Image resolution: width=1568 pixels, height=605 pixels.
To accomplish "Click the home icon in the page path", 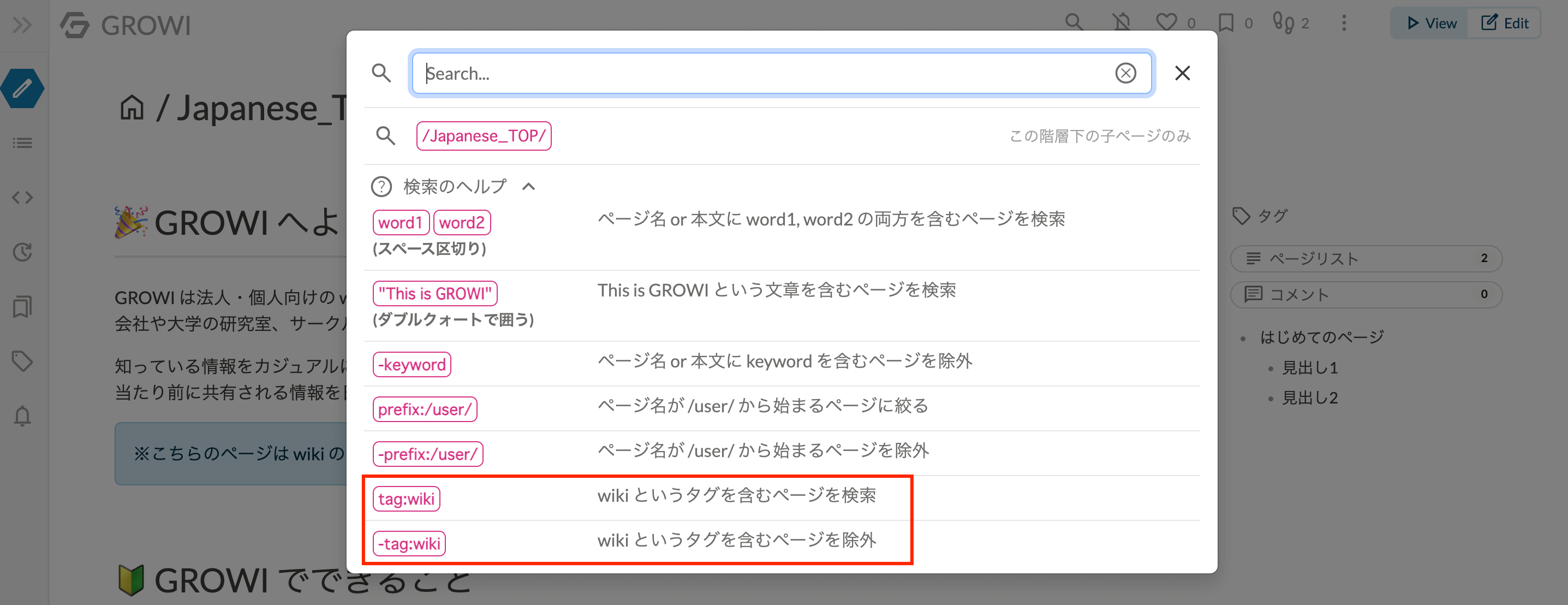I will (x=132, y=108).
